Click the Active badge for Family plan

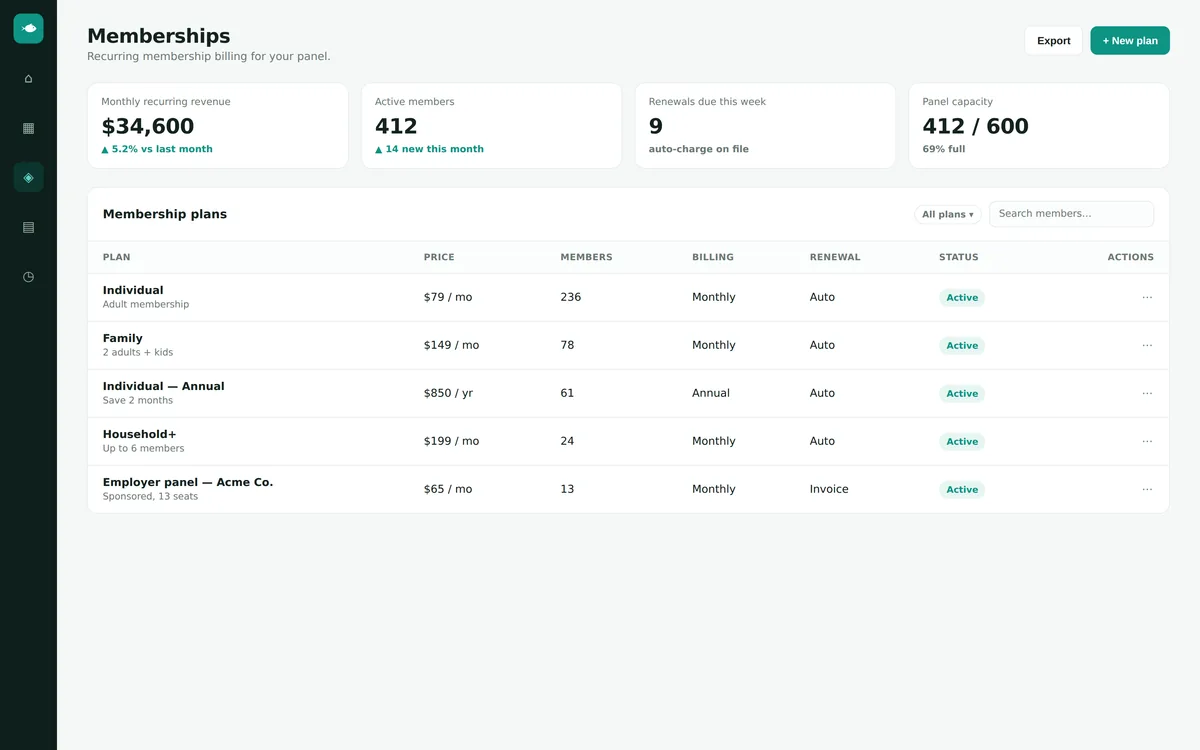click(x=962, y=345)
